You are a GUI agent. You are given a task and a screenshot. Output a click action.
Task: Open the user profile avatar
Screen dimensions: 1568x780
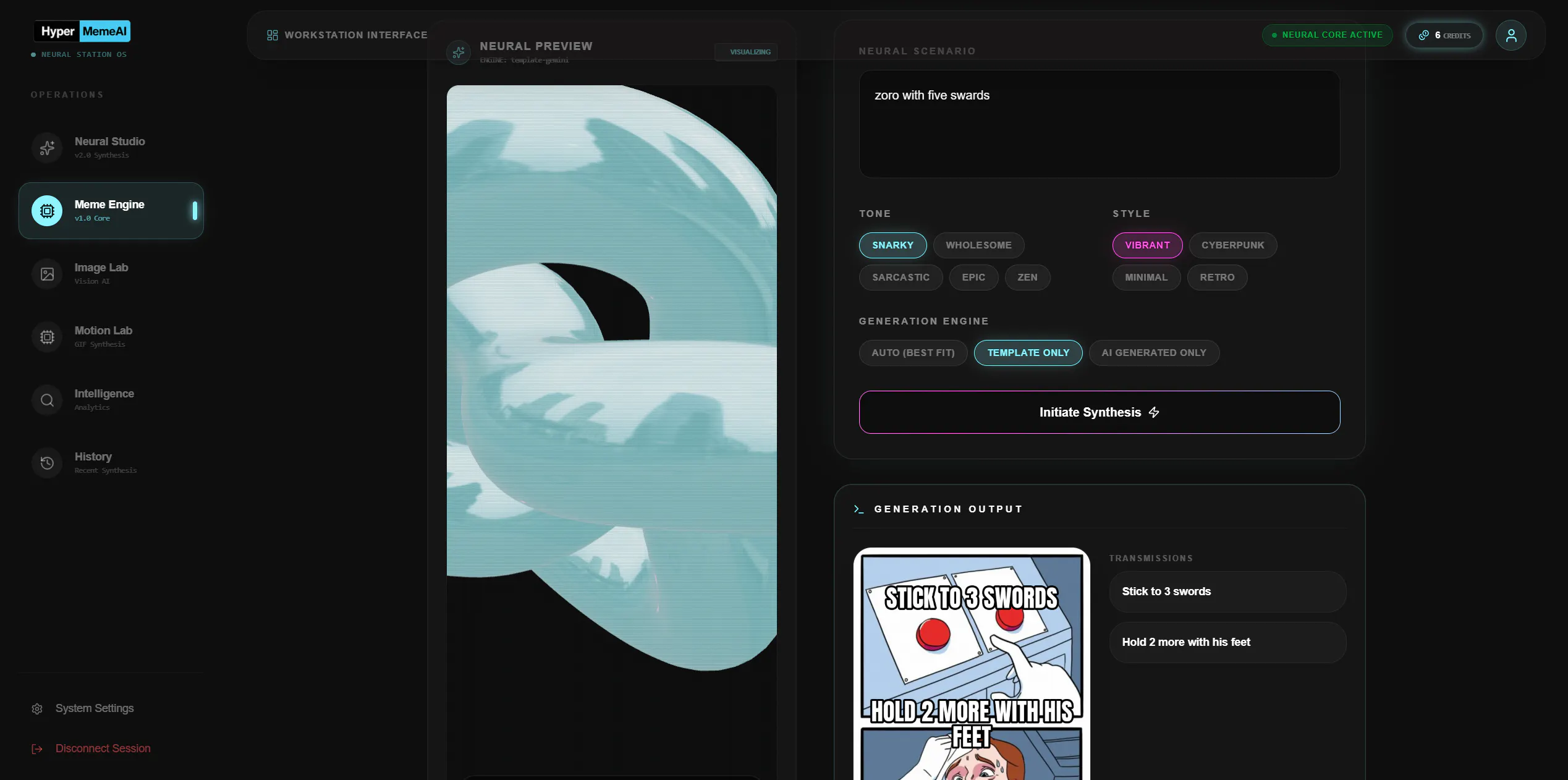tap(1511, 35)
